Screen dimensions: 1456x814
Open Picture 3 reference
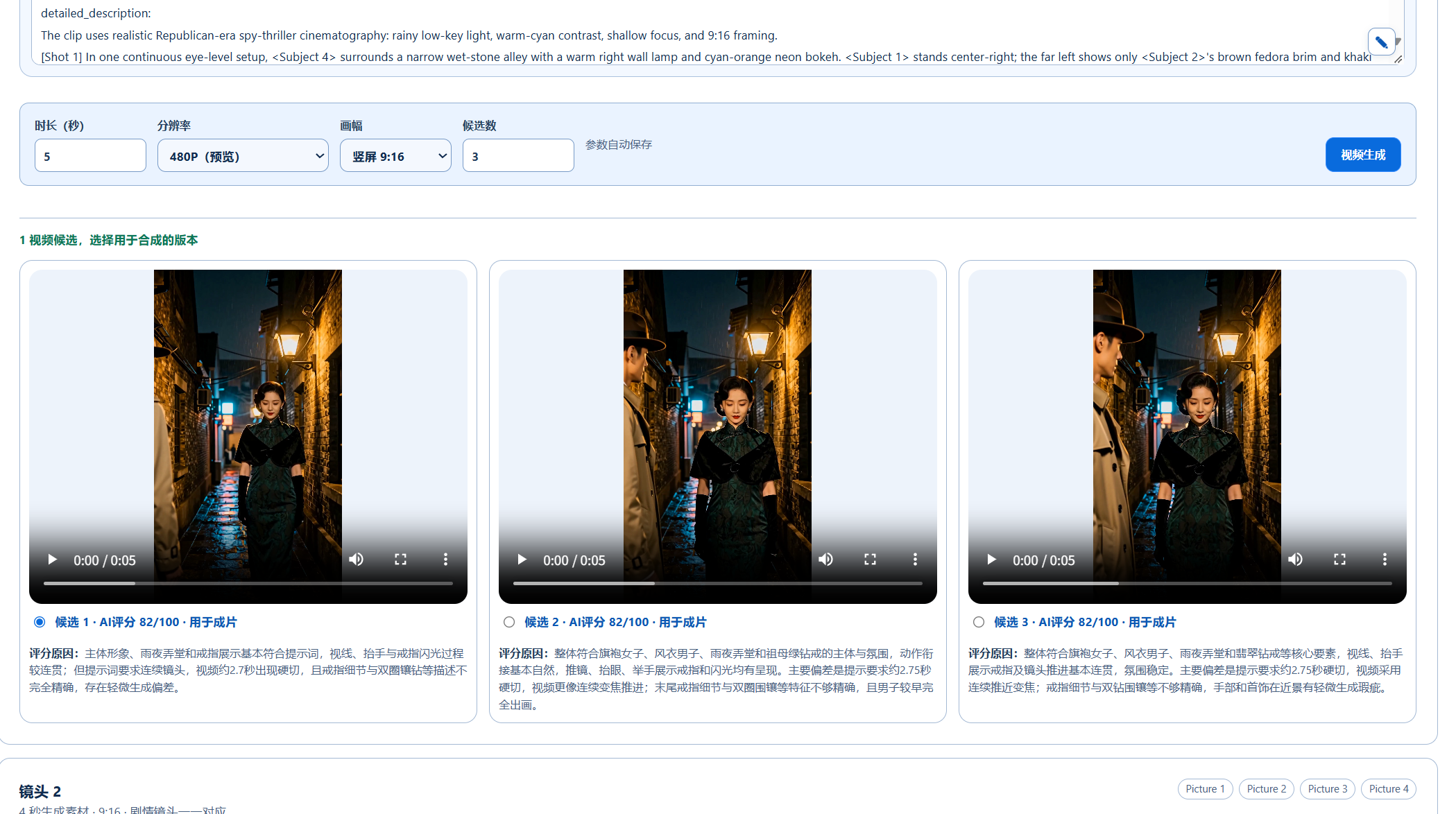(x=1327, y=789)
